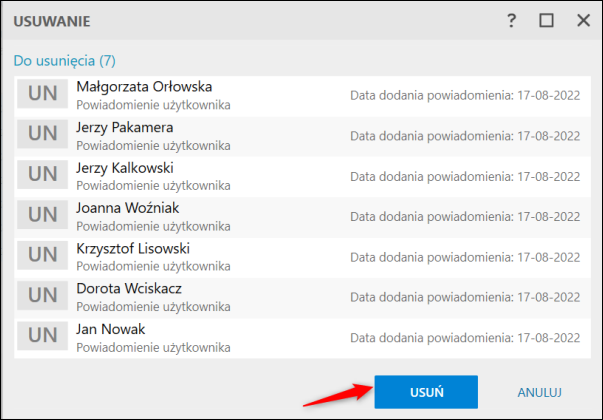Click UN icon beside Joanna Woźniak
This screenshot has width=603, height=420.
pyautogui.click(x=41, y=214)
